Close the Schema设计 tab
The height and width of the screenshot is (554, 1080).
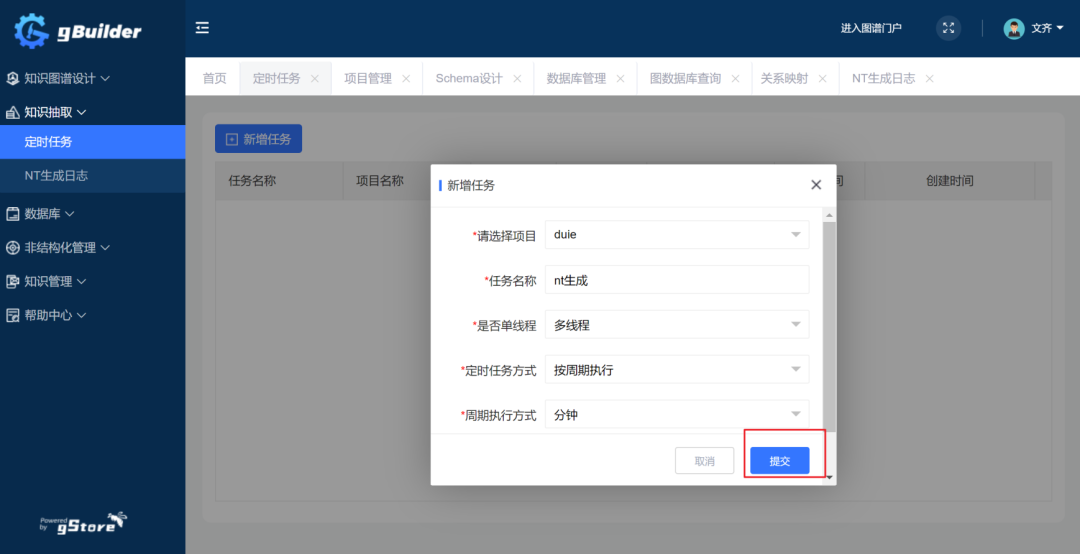click(517, 79)
